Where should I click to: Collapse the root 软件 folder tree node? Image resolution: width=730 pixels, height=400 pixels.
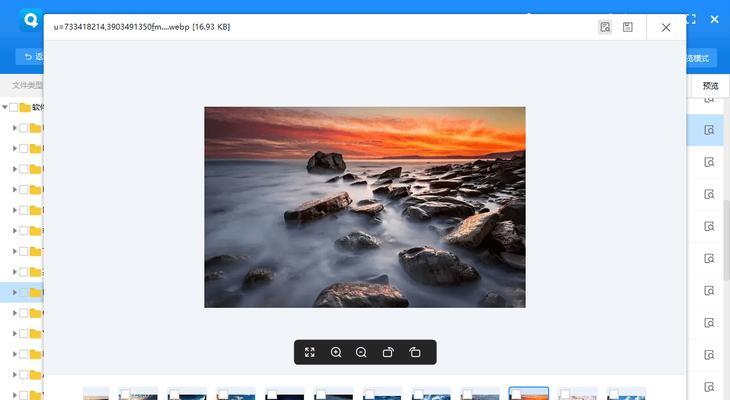5,107
